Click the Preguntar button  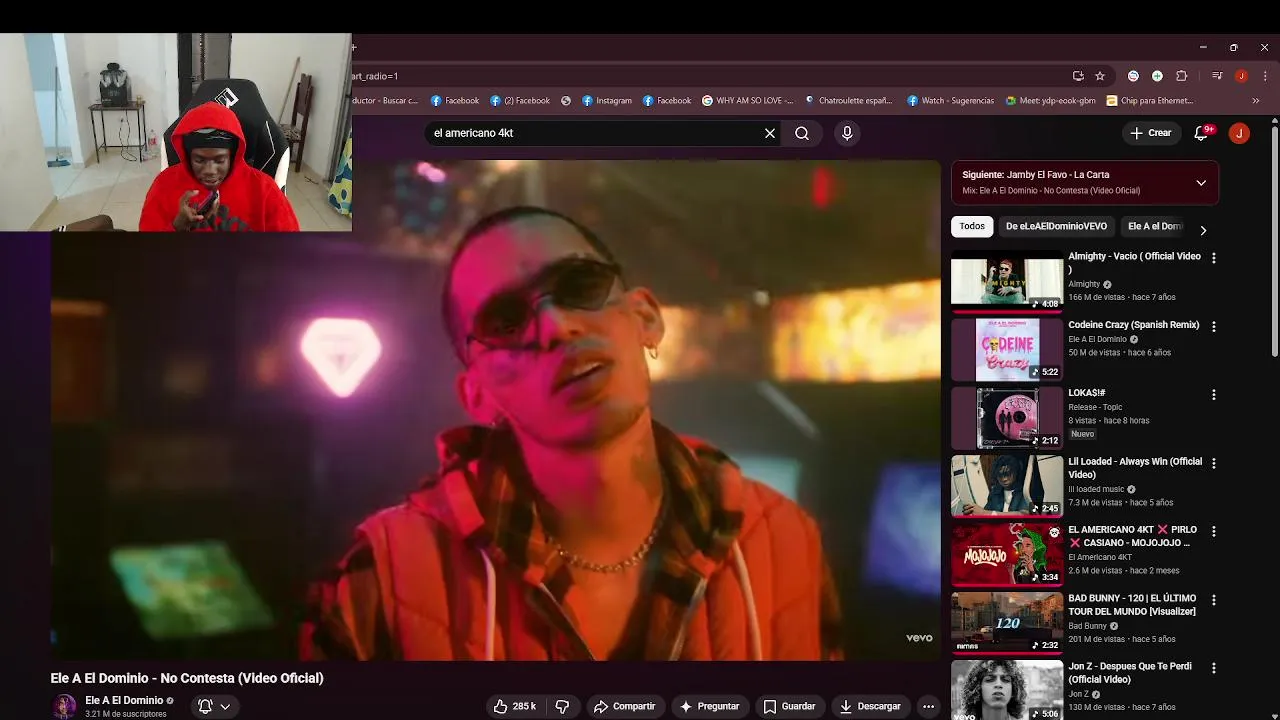point(709,706)
